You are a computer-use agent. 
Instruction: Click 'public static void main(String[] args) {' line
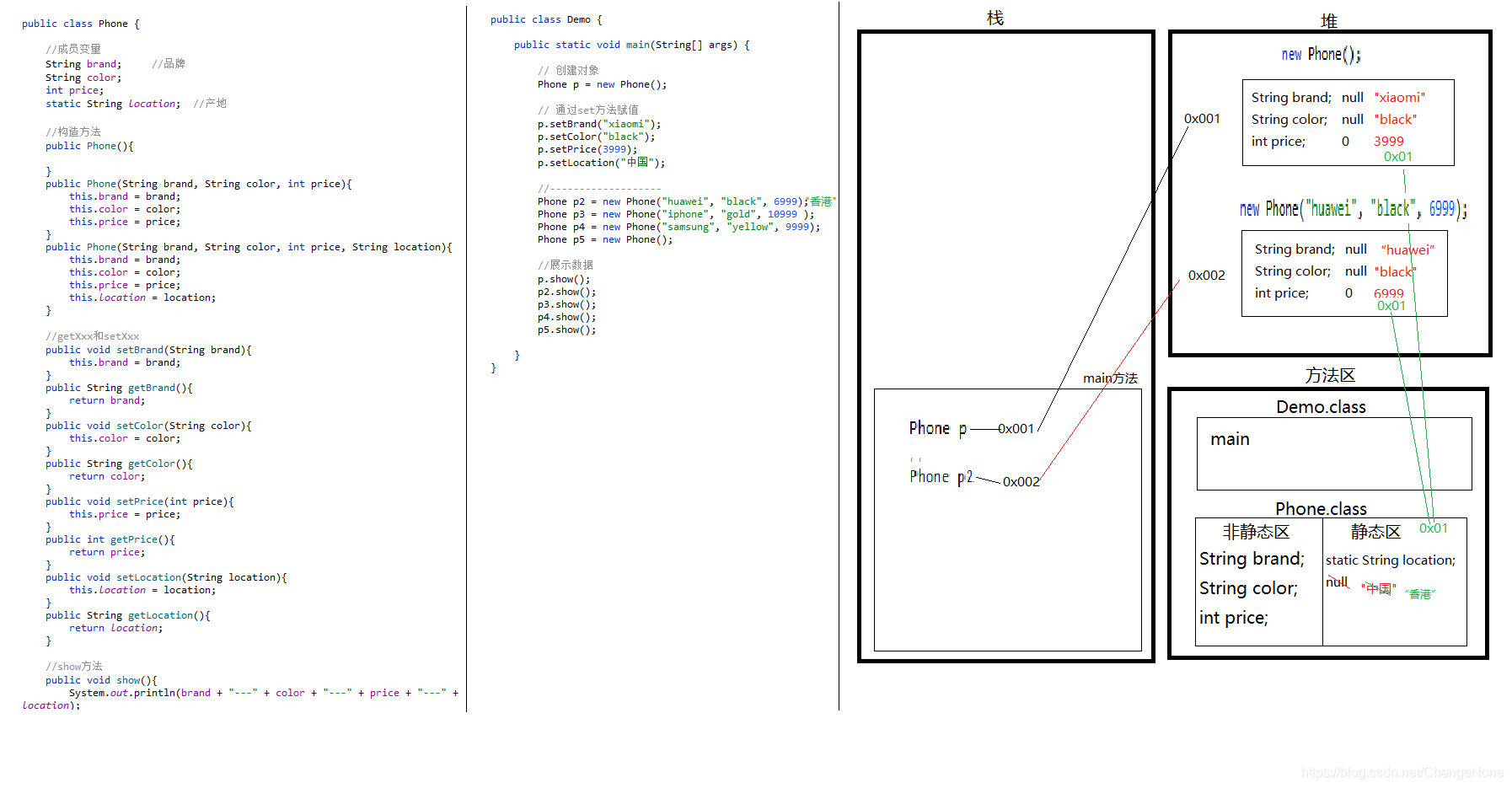[632, 45]
